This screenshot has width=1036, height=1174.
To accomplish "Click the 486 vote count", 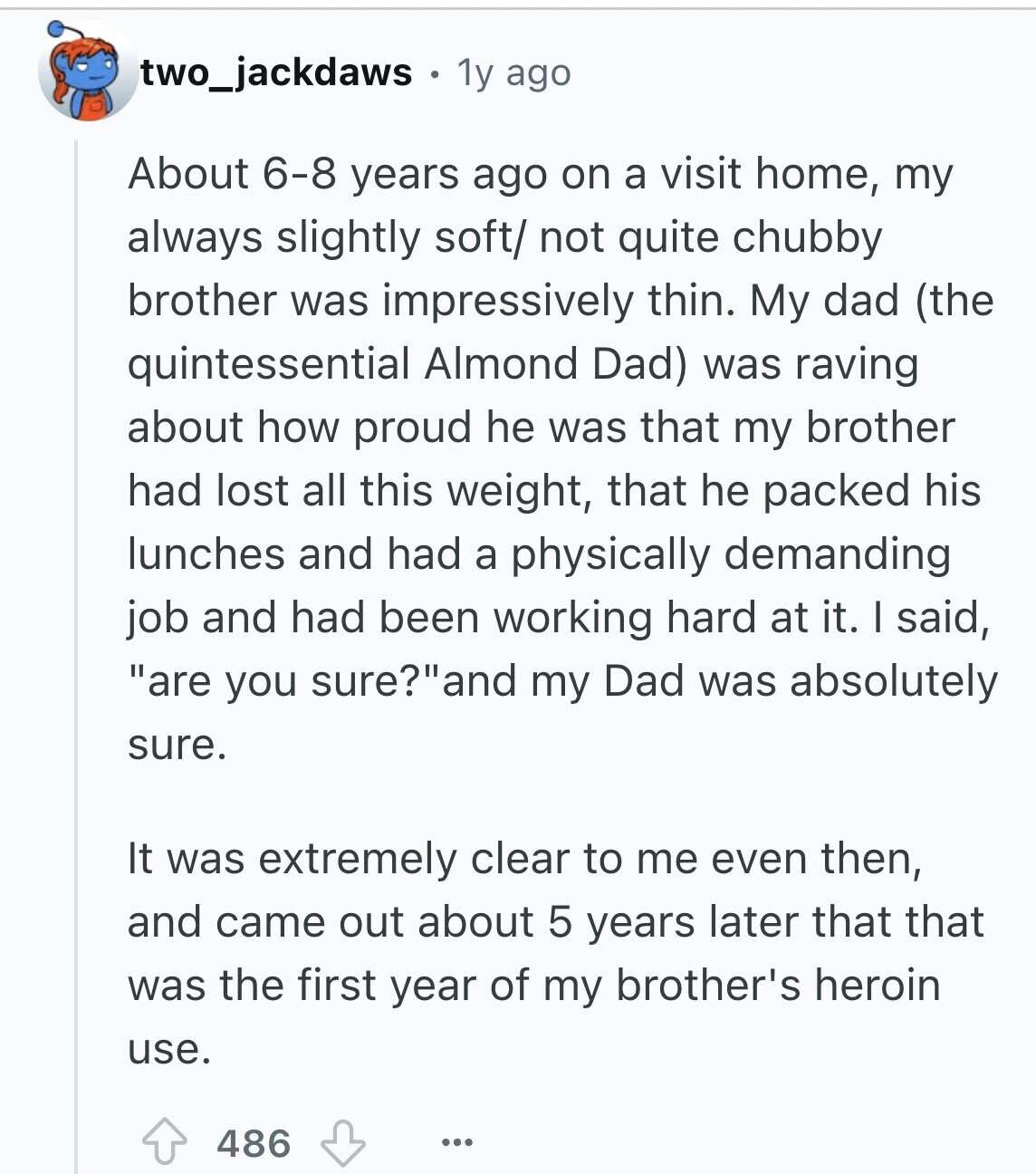I will point(254,1143).
